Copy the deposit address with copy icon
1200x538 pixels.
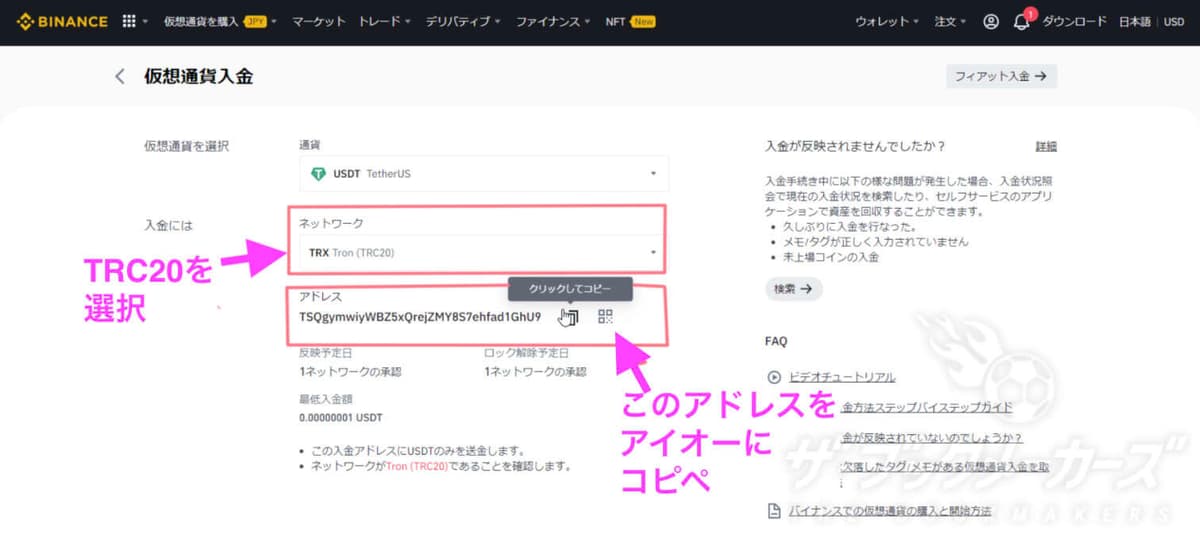coord(569,317)
